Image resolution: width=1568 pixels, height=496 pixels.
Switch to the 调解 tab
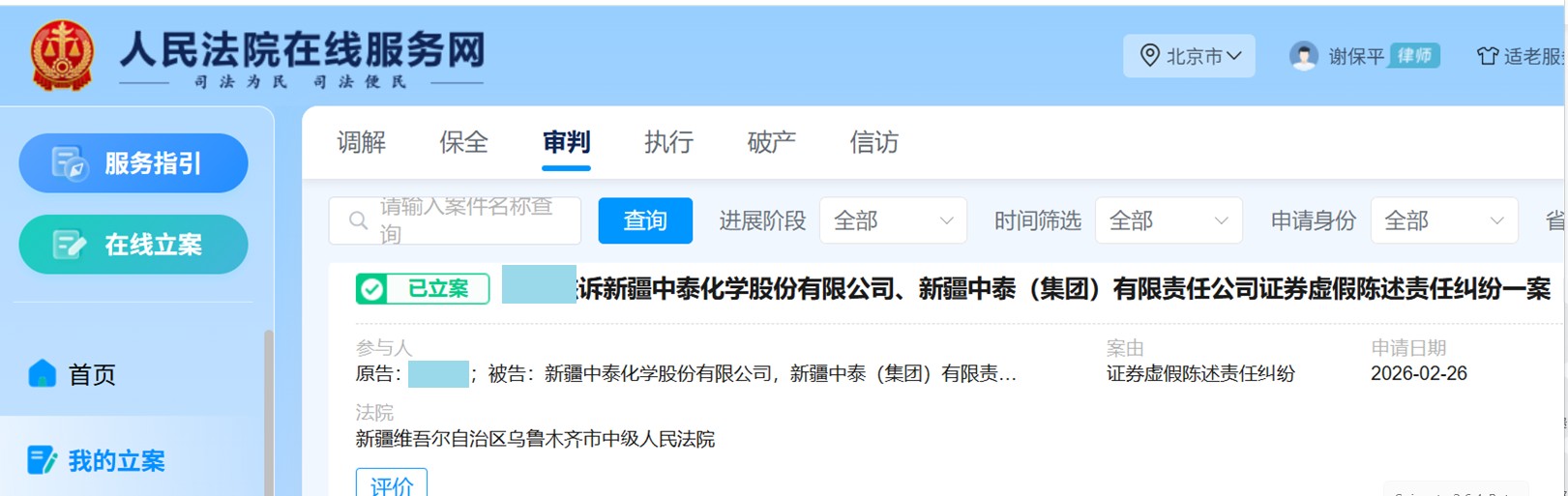(361, 142)
